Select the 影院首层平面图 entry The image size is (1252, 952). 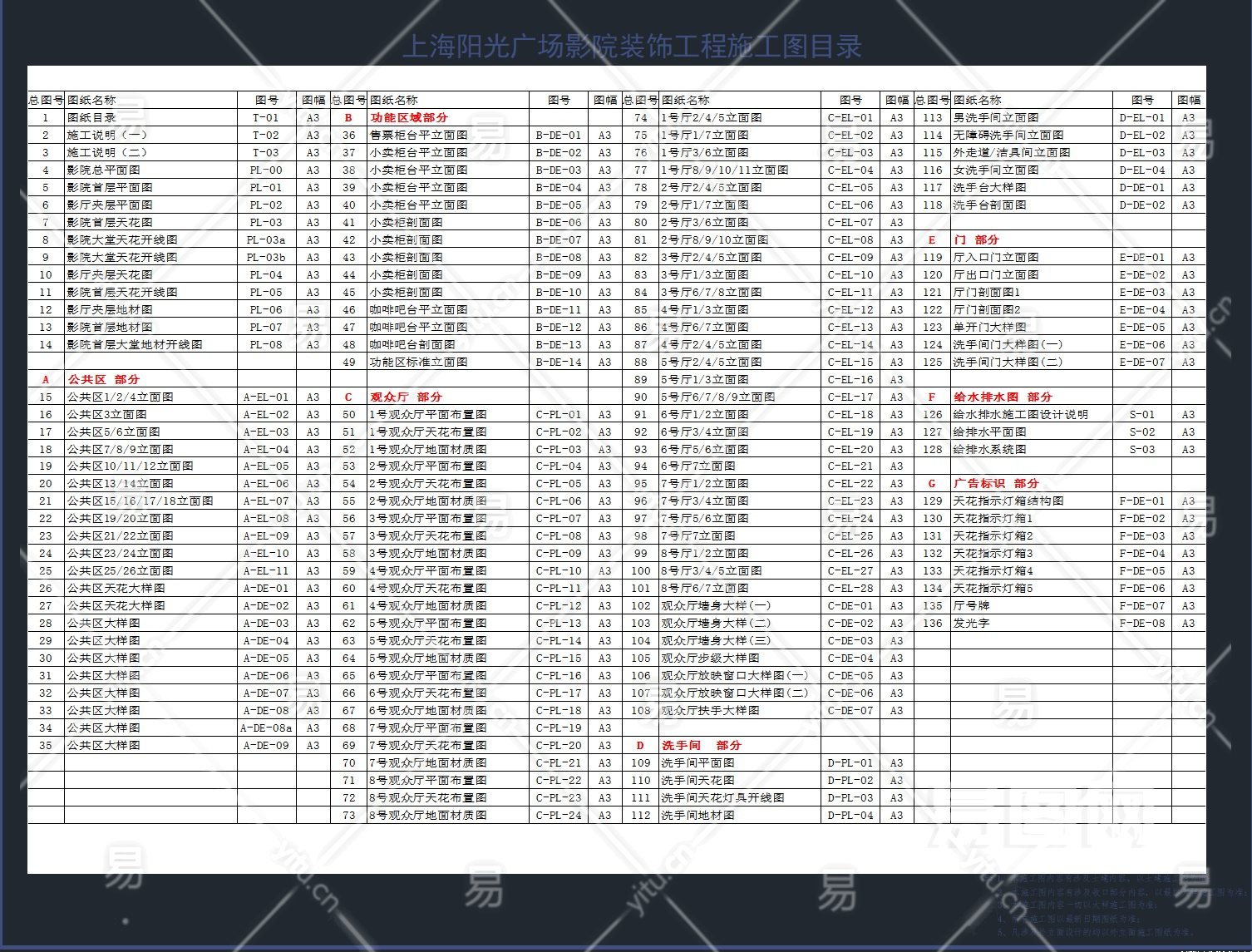(x=110, y=188)
